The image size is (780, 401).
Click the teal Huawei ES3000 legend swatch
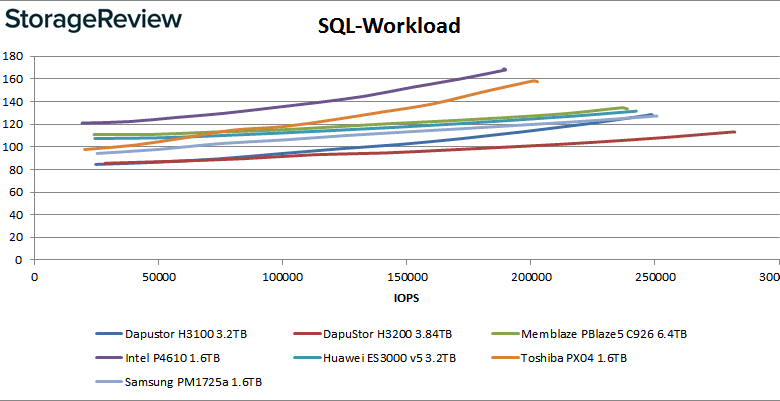(x=306, y=358)
